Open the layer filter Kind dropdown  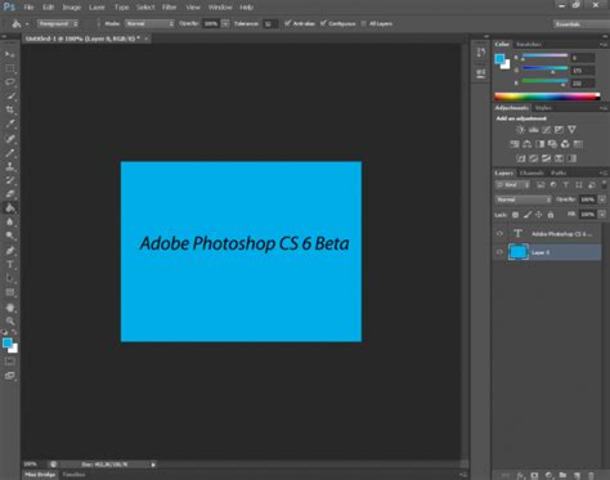(x=512, y=185)
